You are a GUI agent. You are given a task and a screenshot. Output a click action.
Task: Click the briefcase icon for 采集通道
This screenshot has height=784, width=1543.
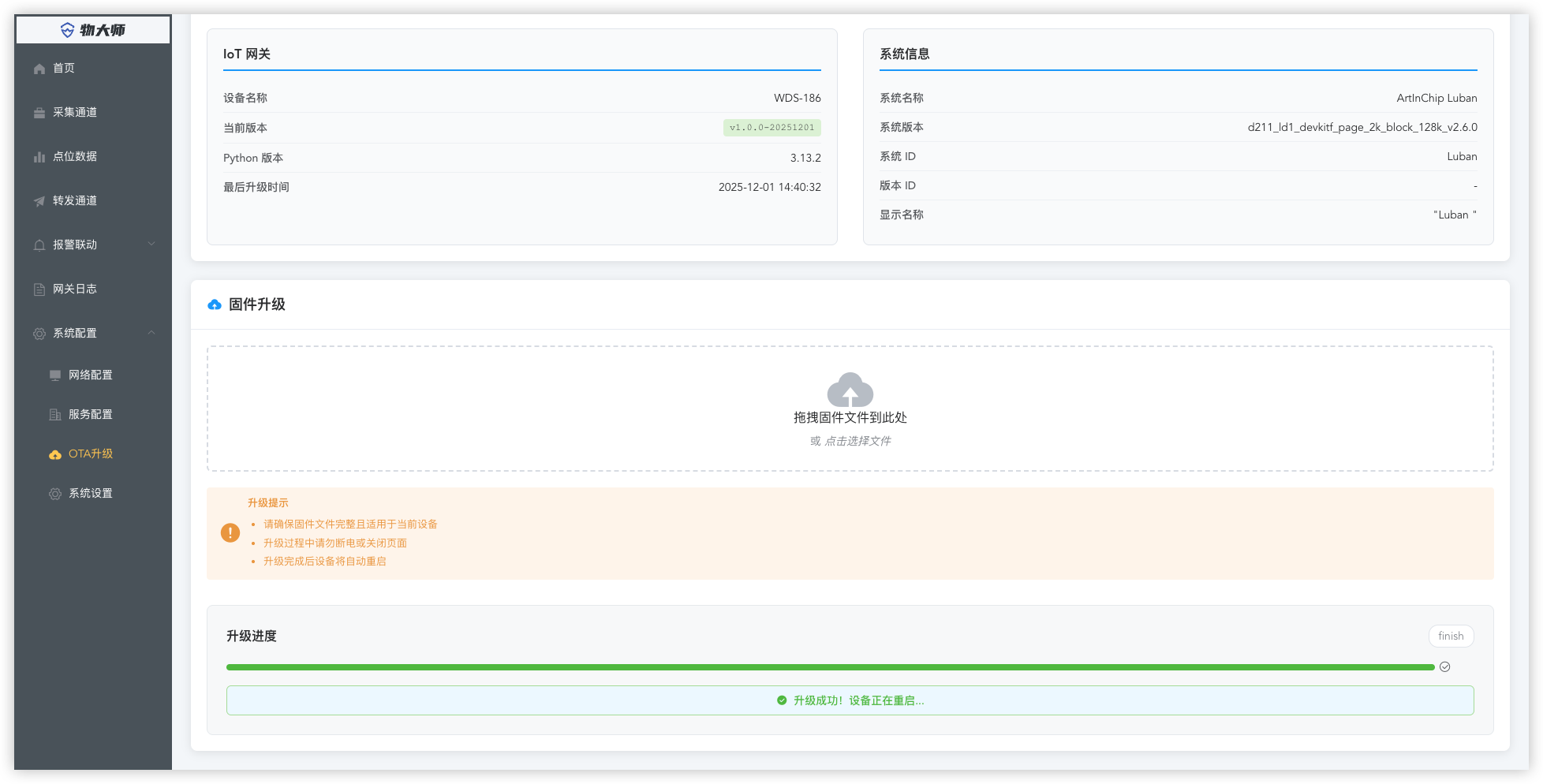point(39,113)
